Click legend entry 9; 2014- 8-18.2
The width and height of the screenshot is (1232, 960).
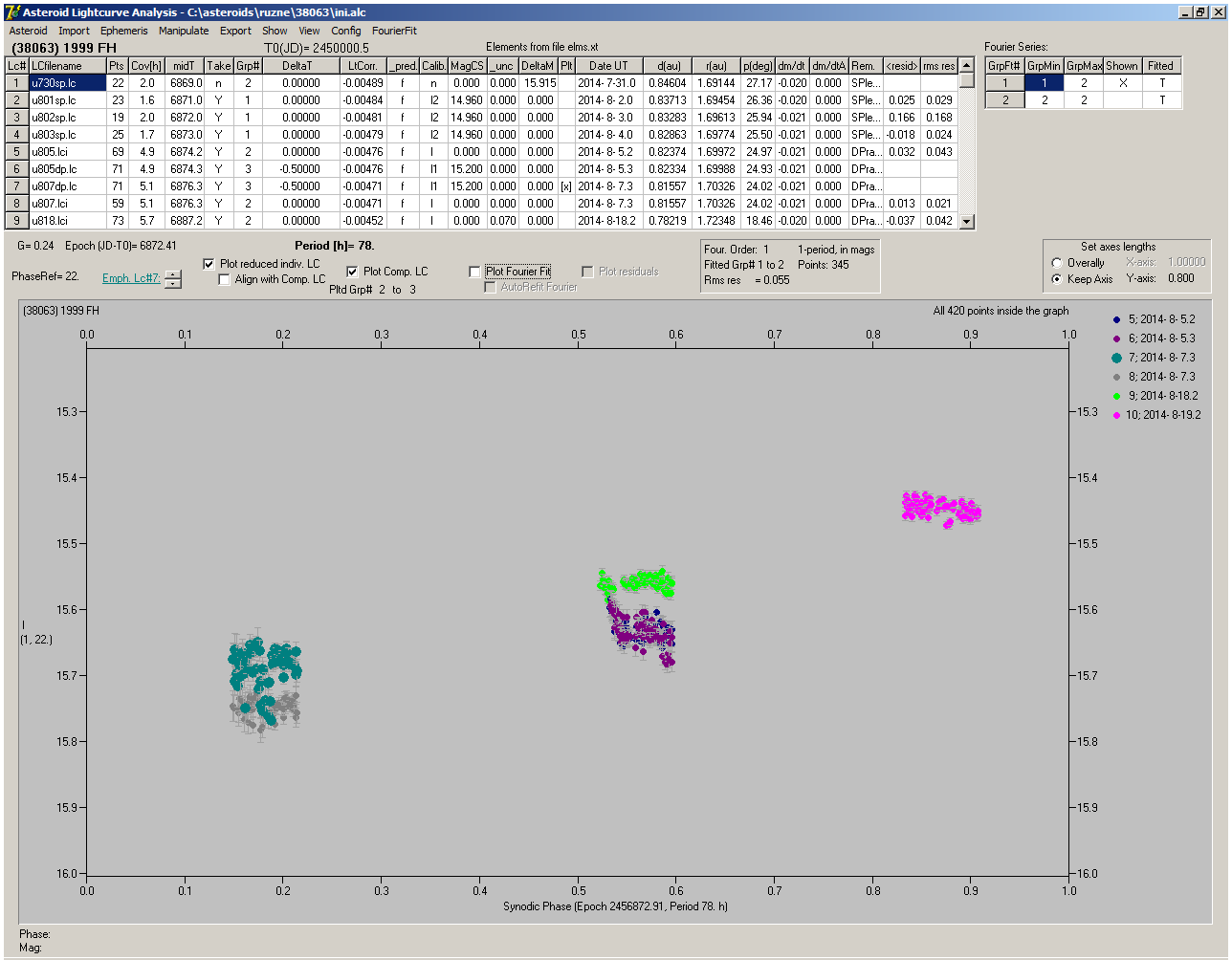(x=1155, y=396)
